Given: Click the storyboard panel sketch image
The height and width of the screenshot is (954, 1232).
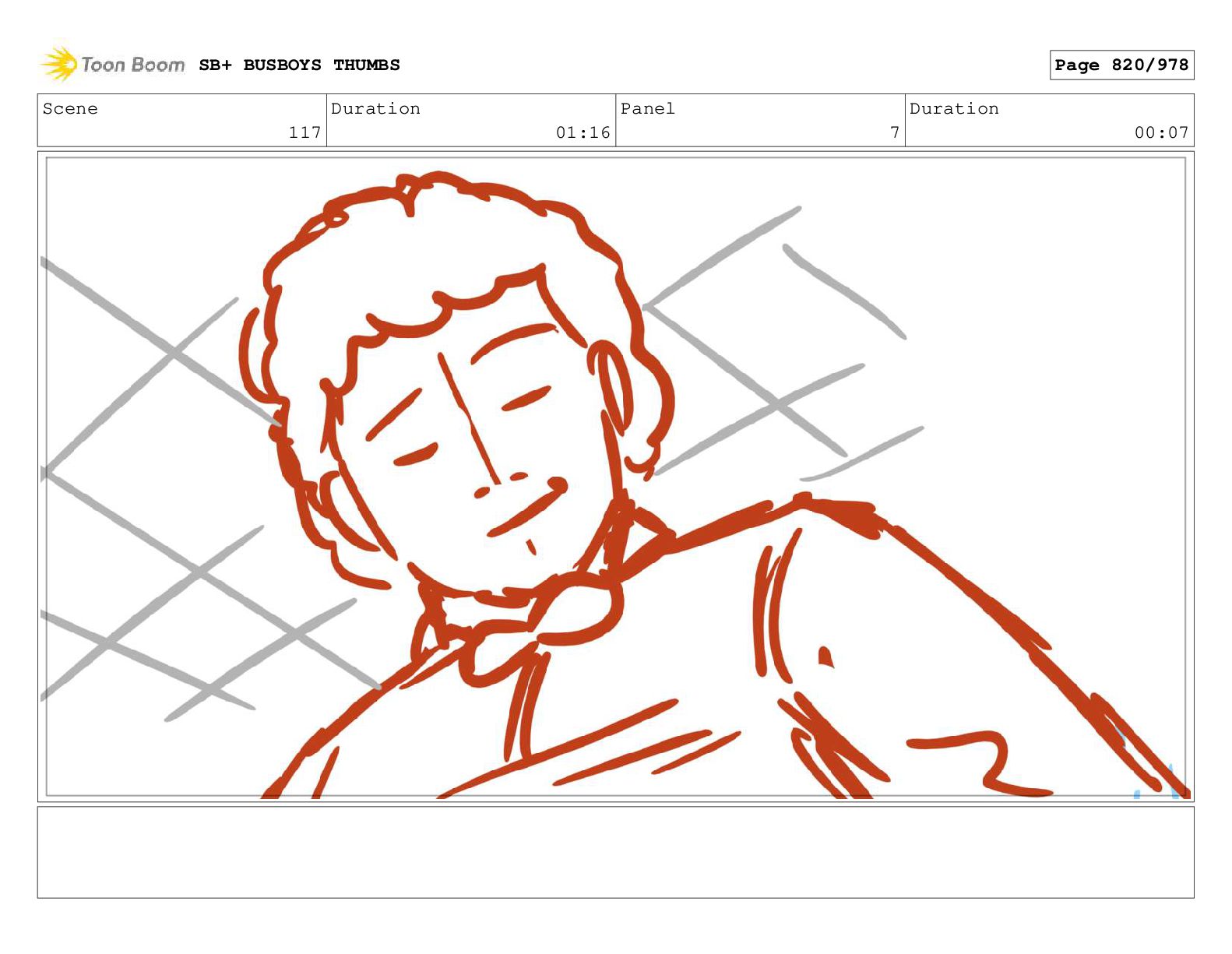Looking at the screenshot, I should (x=615, y=477).
